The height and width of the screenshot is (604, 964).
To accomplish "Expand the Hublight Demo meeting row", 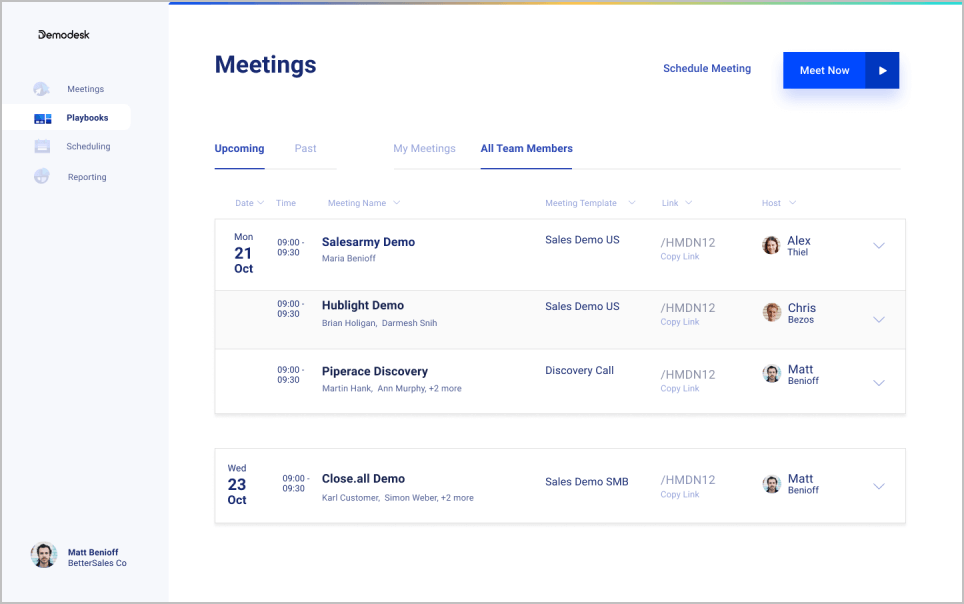I will tap(879, 320).
